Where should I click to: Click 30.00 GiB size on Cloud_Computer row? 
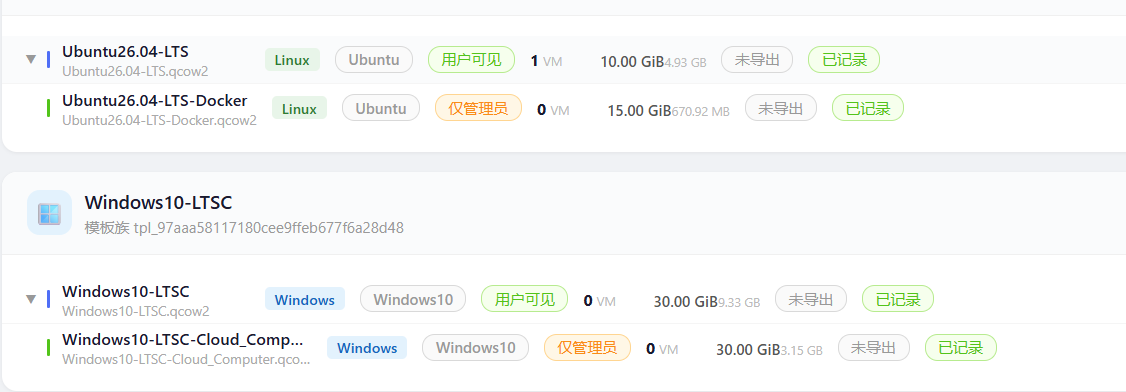click(x=748, y=350)
